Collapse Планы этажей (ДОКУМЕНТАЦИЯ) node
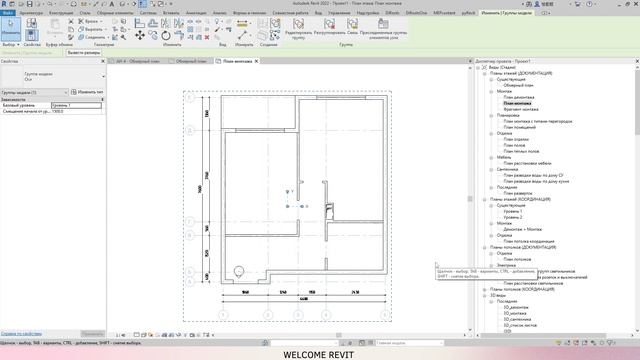 tap(485, 73)
